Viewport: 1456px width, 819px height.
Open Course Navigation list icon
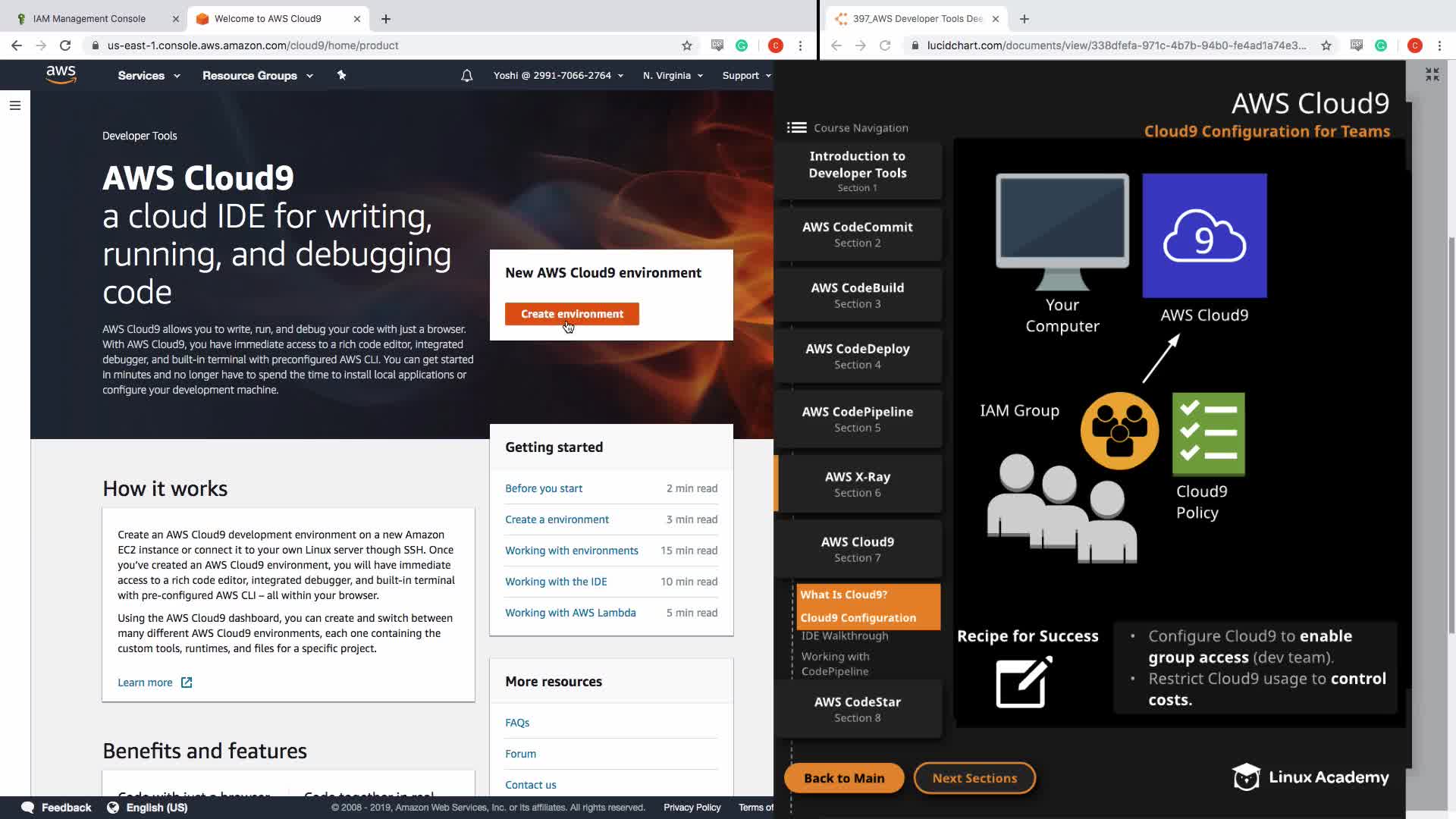[x=796, y=127]
